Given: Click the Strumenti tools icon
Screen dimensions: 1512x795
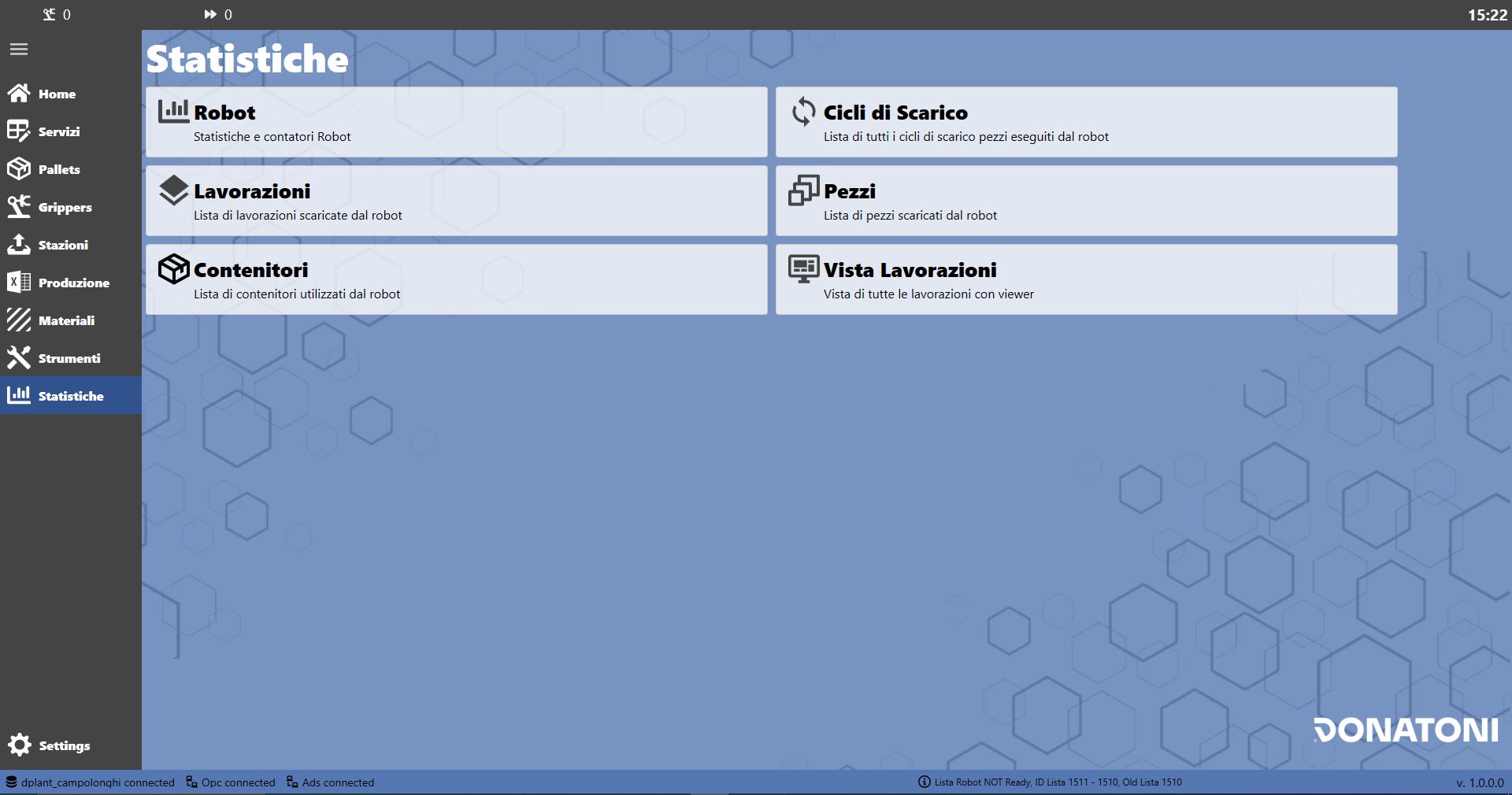Looking at the screenshot, I should click(x=19, y=357).
